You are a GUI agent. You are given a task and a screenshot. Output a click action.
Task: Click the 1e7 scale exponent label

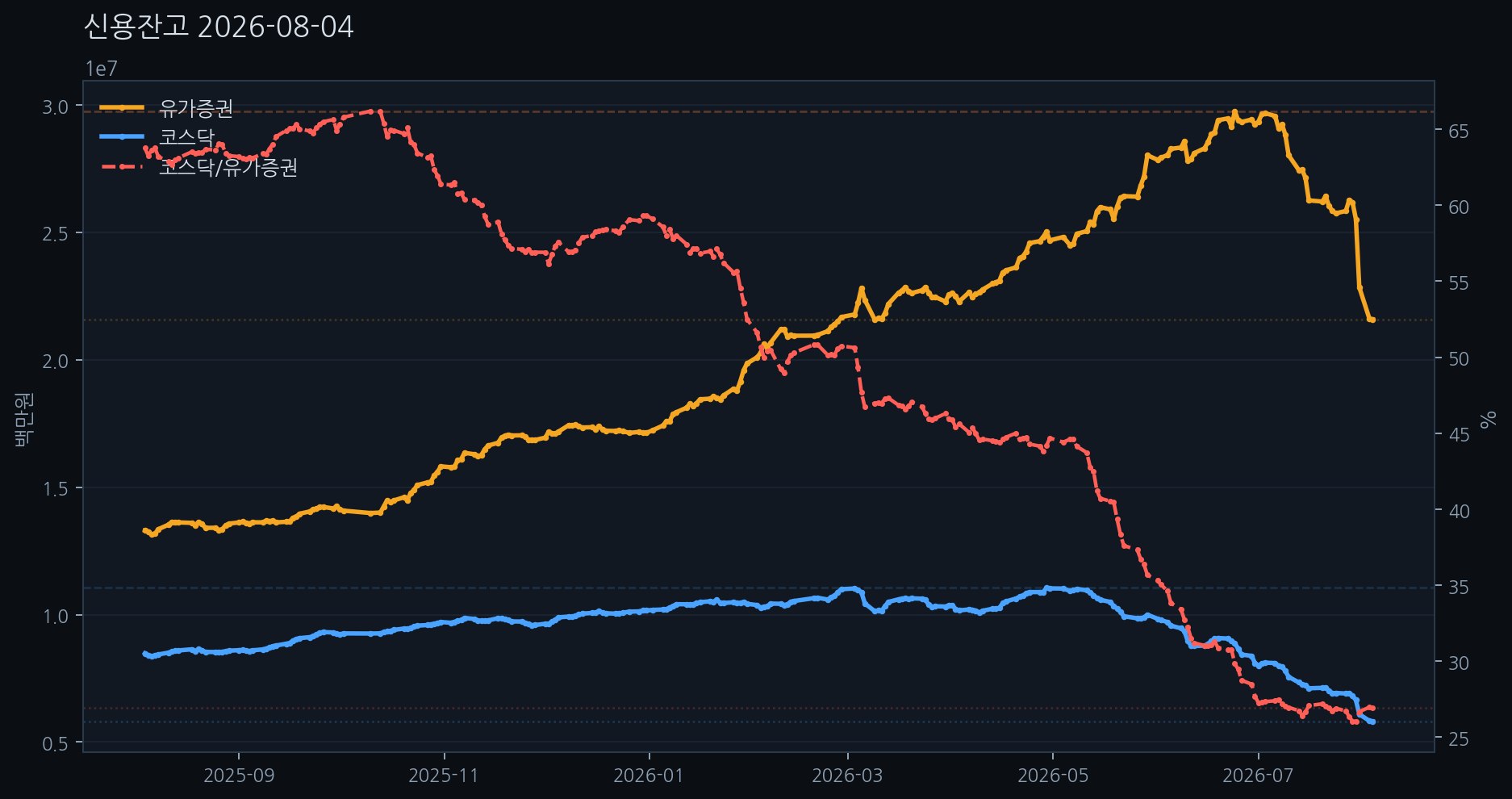click(102, 69)
